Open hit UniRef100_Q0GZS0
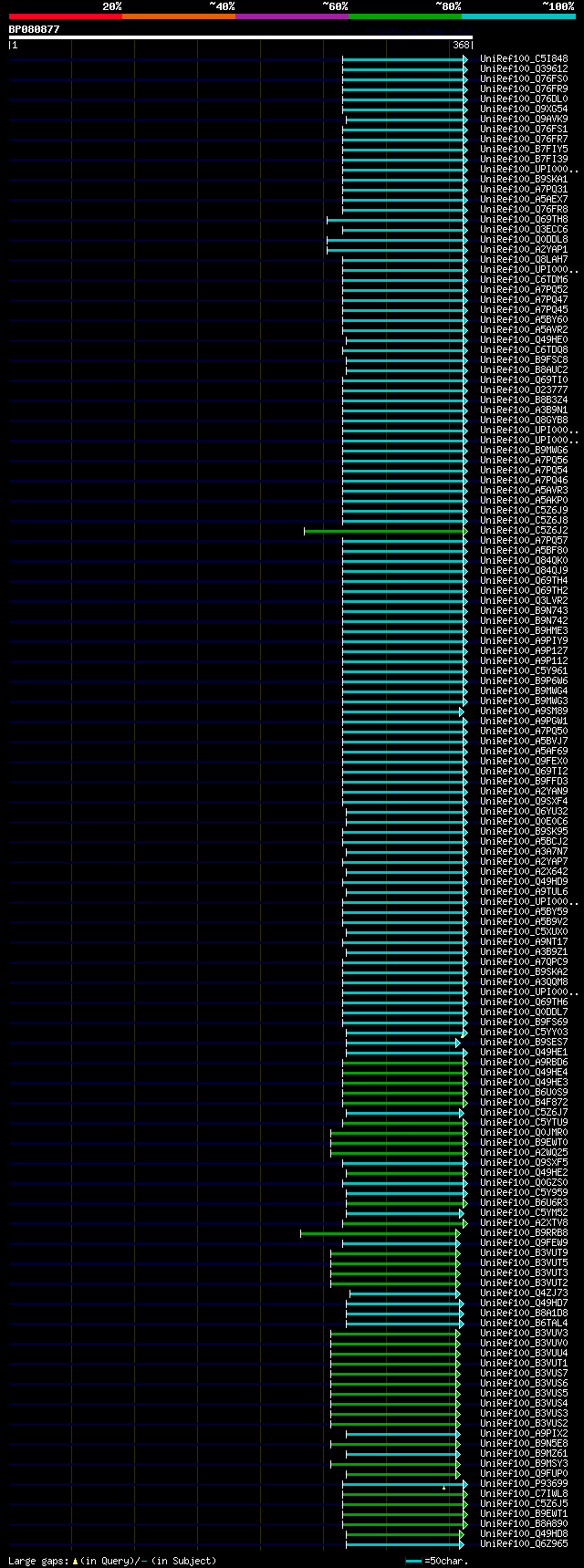584x1568 pixels. pos(524,1183)
